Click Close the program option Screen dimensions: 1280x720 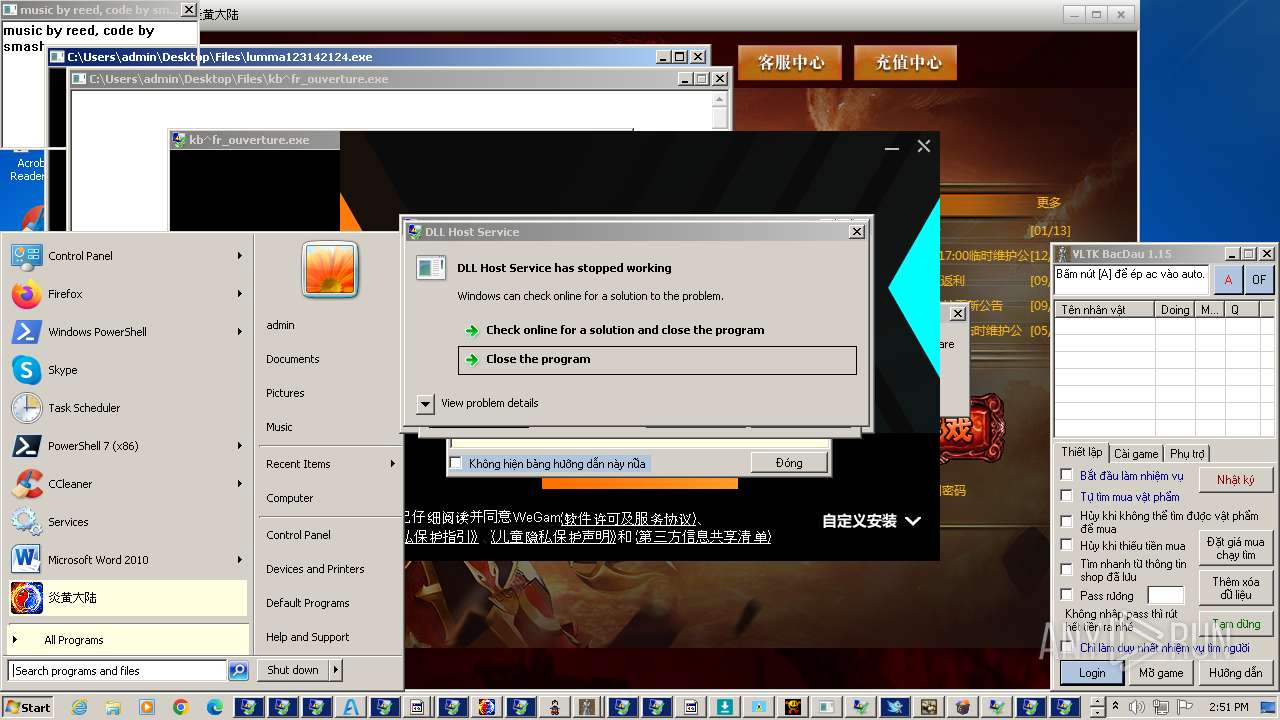[657, 360]
